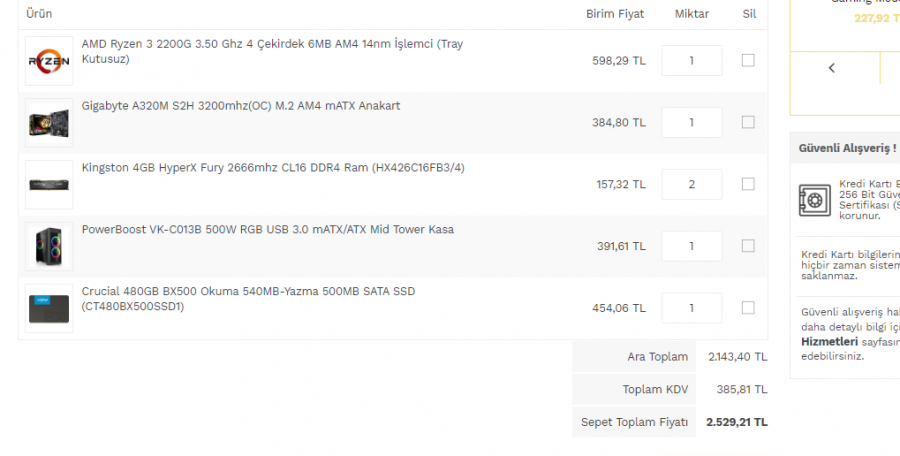The image size is (900, 456).
Task: Open the Gigabyte A320M S2H Anakart link
Action: click(241, 106)
